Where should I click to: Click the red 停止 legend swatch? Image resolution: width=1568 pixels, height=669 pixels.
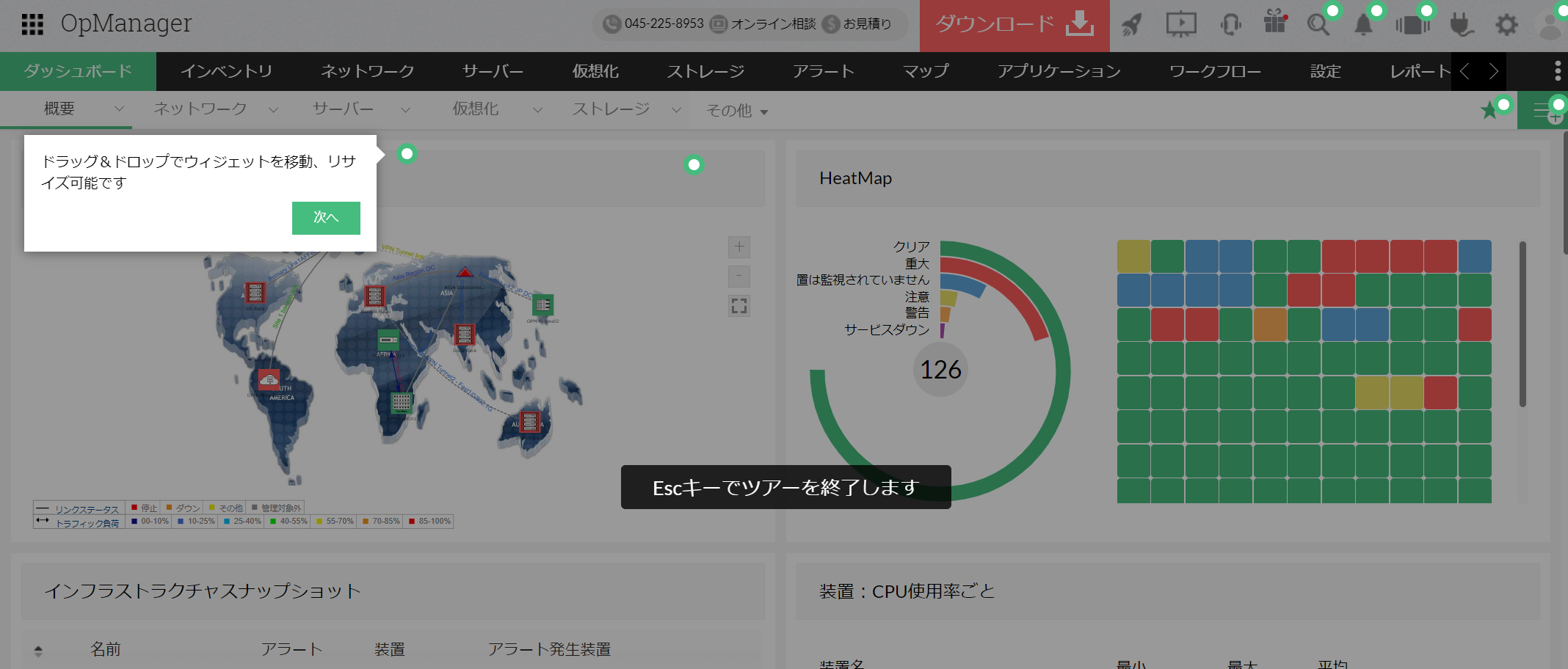click(x=134, y=508)
